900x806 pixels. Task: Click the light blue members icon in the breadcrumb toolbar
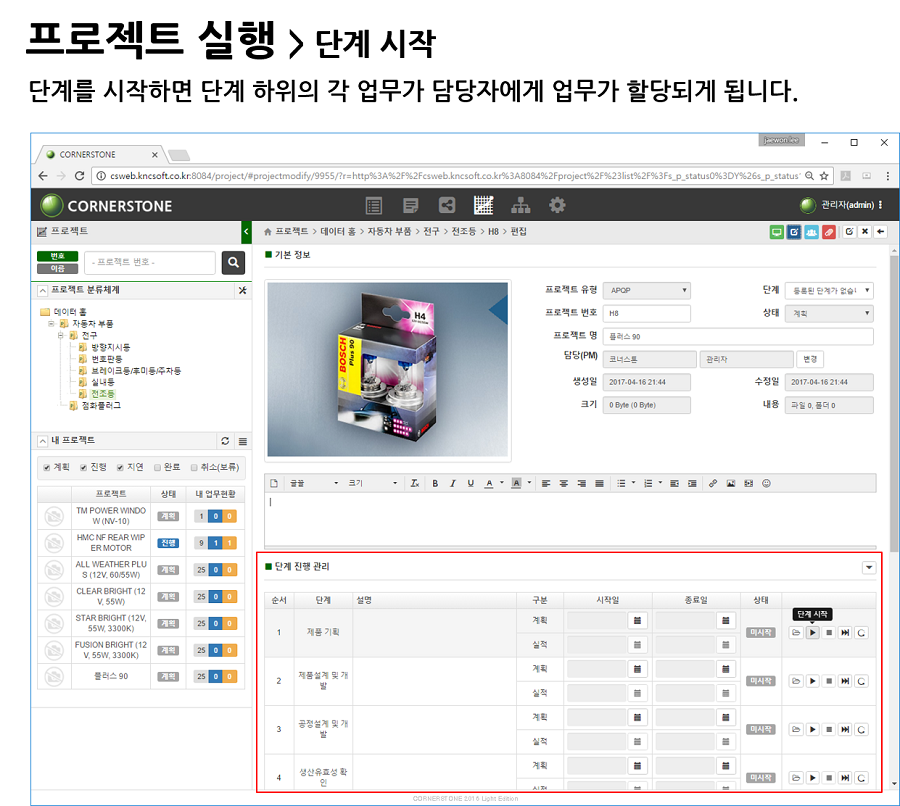pyautogui.click(x=811, y=232)
